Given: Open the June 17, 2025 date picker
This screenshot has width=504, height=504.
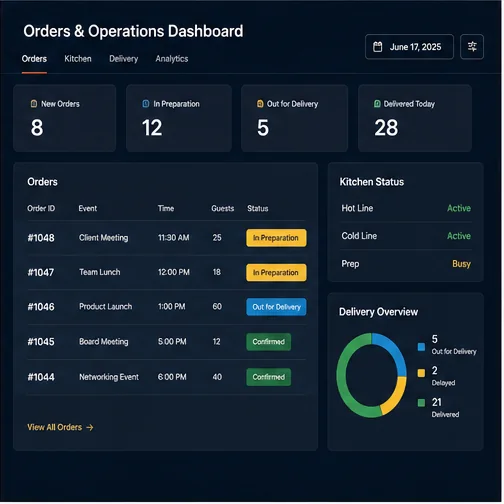Looking at the screenshot, I should click(x=410, y=47).
